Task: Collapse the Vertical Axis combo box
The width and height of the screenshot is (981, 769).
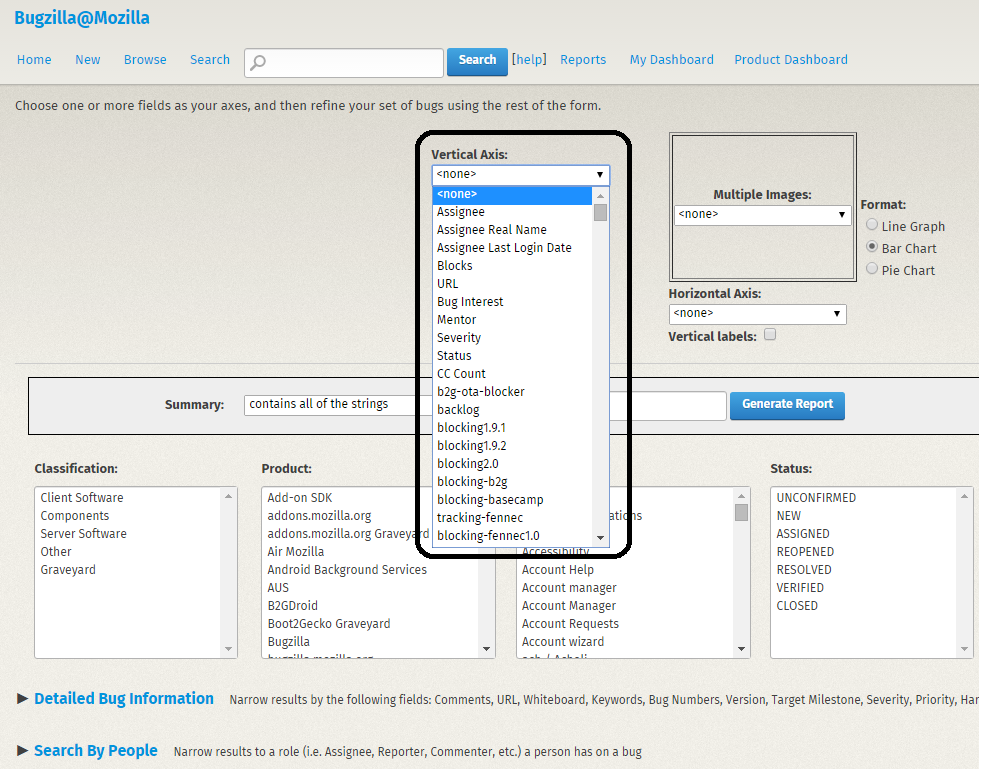Action: coord(521,175)
